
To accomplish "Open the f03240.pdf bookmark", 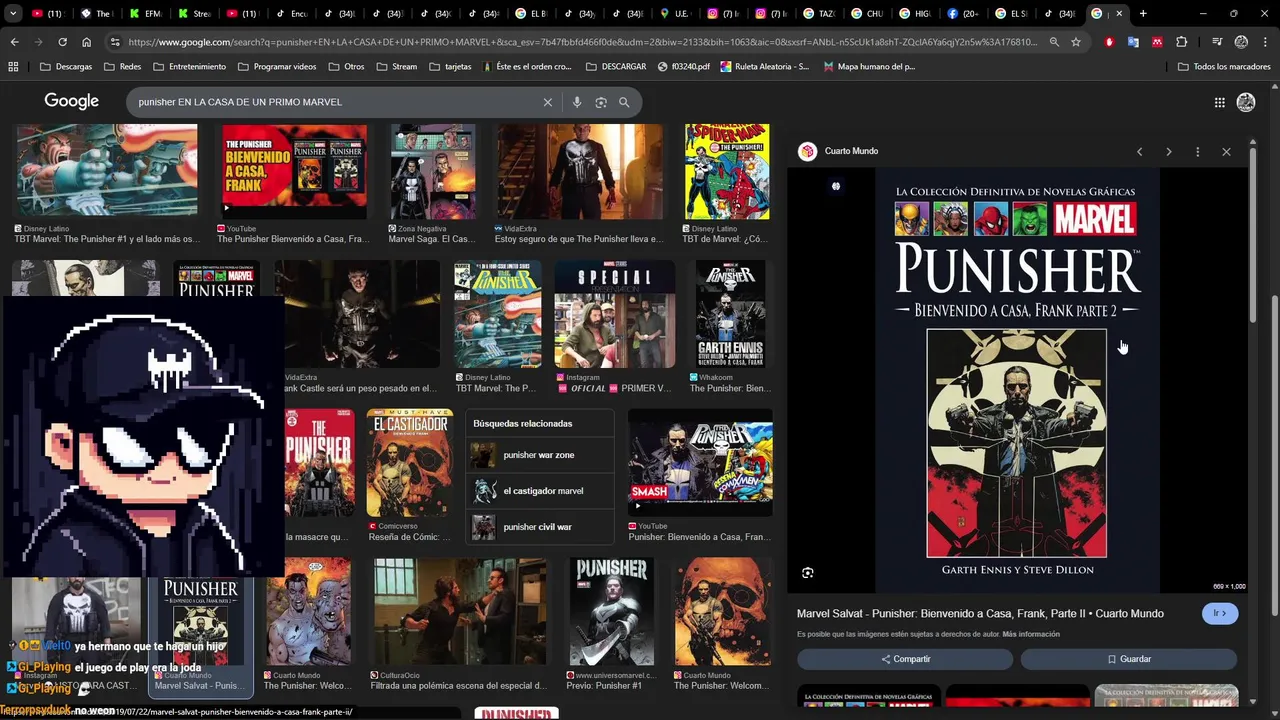I will [684, 67].
